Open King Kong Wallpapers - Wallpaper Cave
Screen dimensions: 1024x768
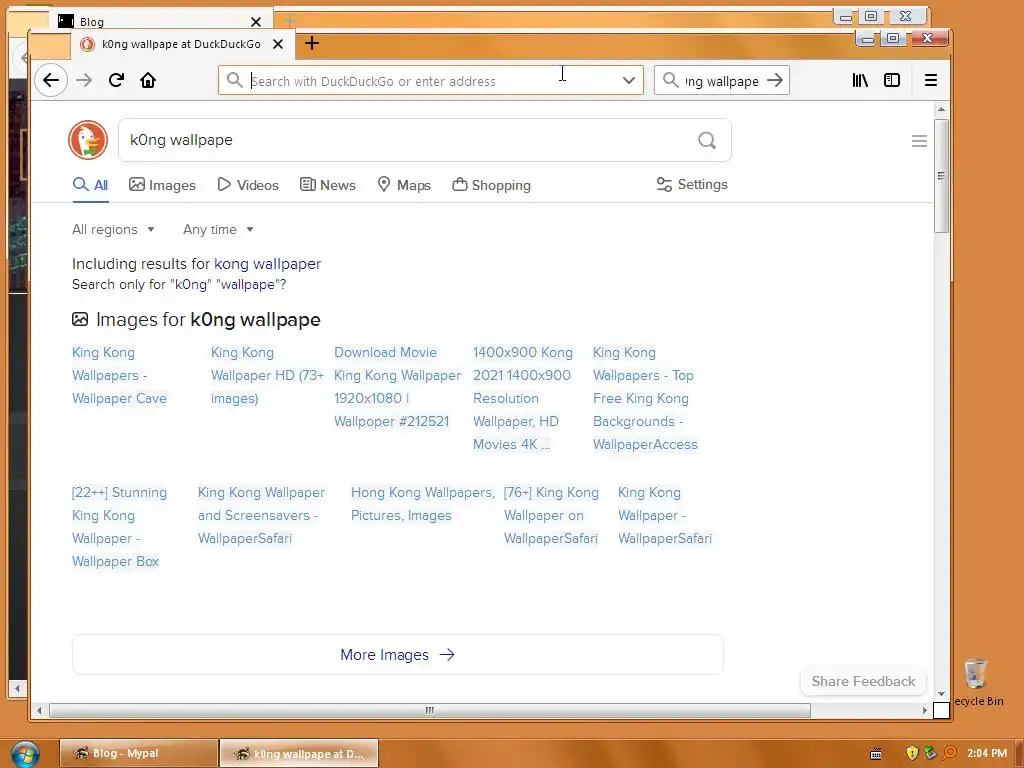click(x=120, y=376)
